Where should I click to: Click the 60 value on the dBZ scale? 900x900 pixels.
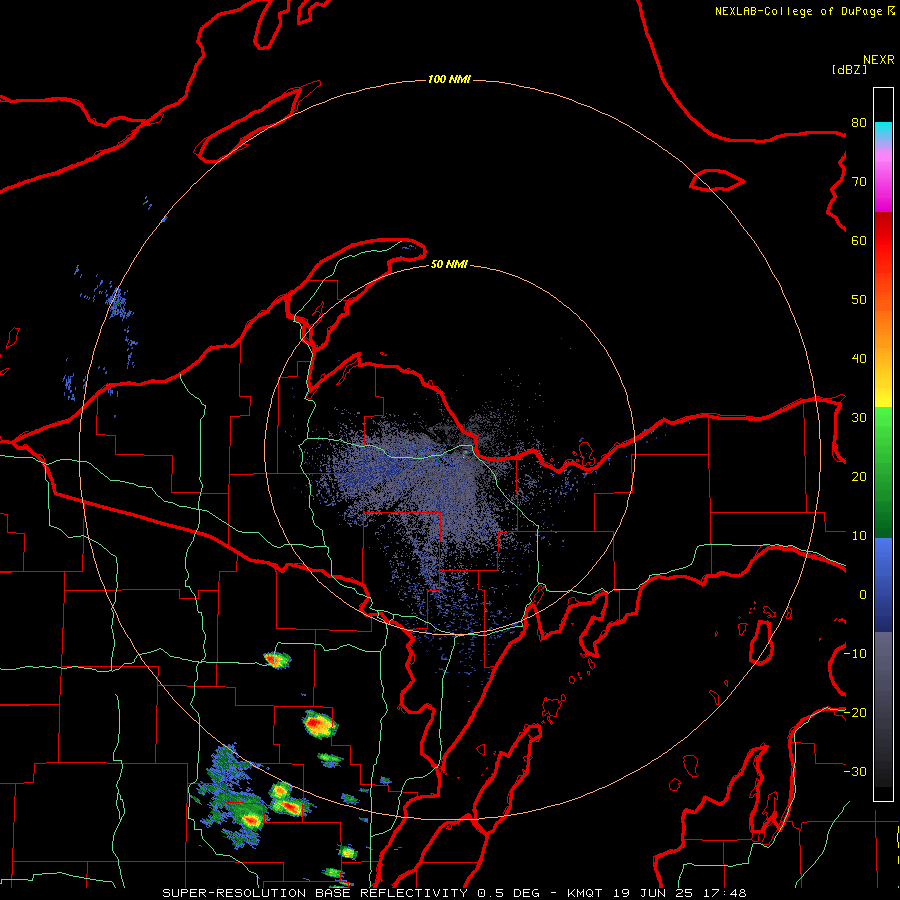click(x=859, y=240)
